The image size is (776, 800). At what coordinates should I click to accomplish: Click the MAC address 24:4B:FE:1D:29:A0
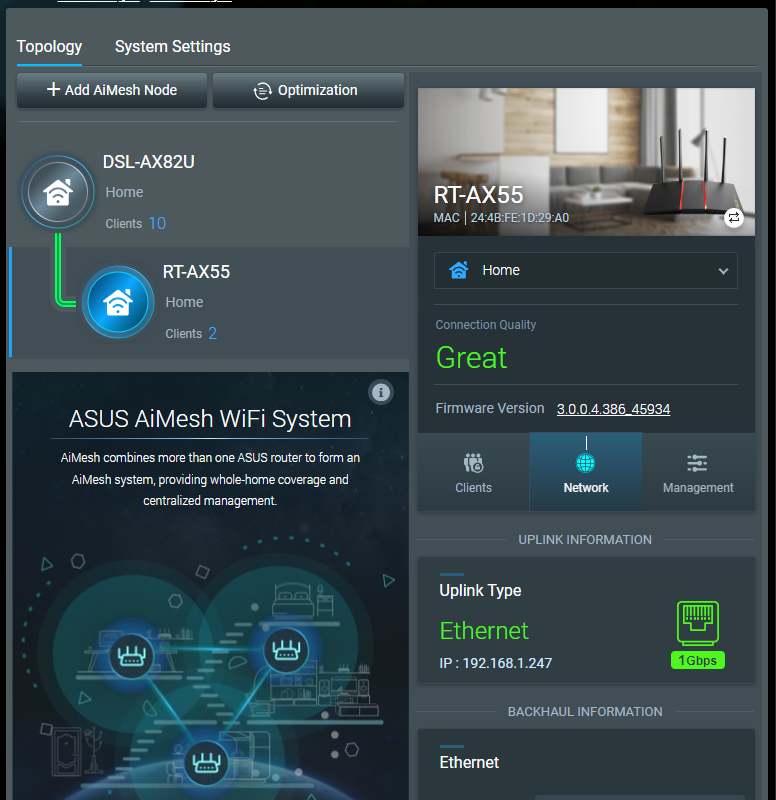pyautogui.click(x=519, y=218)
